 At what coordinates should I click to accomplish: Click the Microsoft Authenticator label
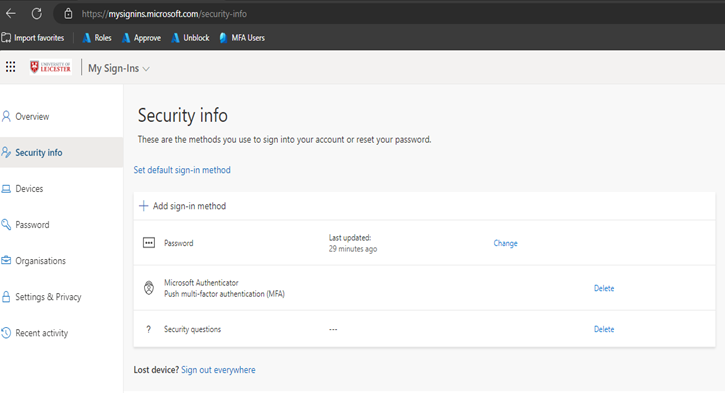[201, 282]
